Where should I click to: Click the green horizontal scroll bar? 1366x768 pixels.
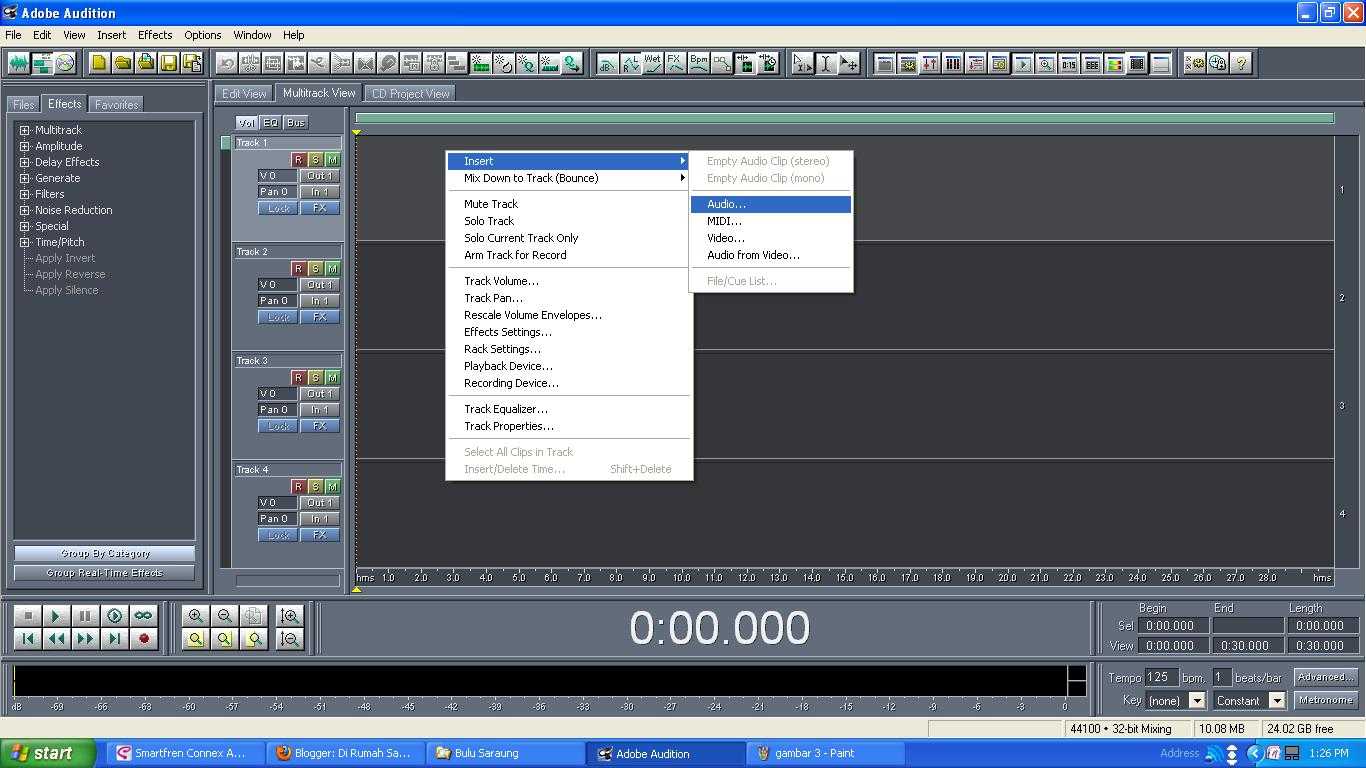[x=845, y=118]
